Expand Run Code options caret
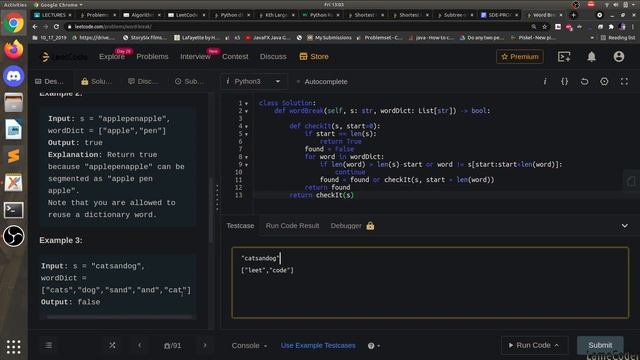Image resolution: width=640 pixels, height=360 pixels. coord(557,345)
